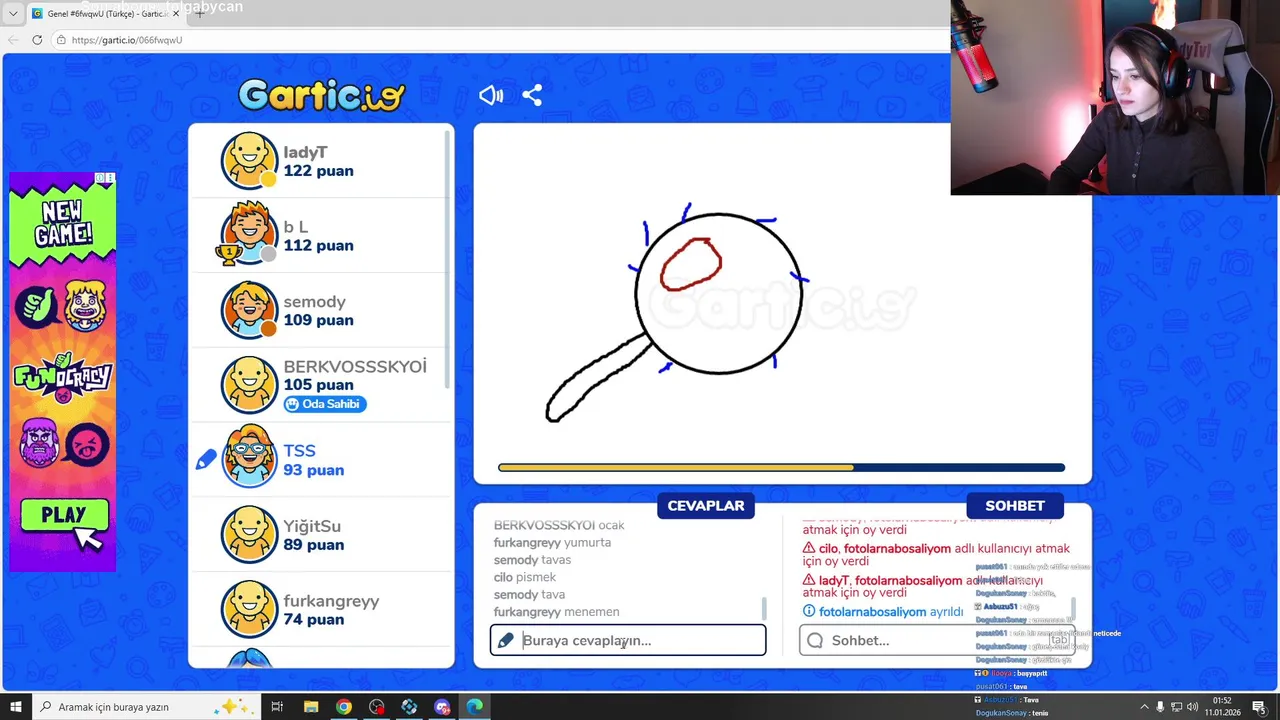The height and width of the screenshot is (720, 1280).
Task: Click the browser address bar URL
Action: click(x=127, y=40)
